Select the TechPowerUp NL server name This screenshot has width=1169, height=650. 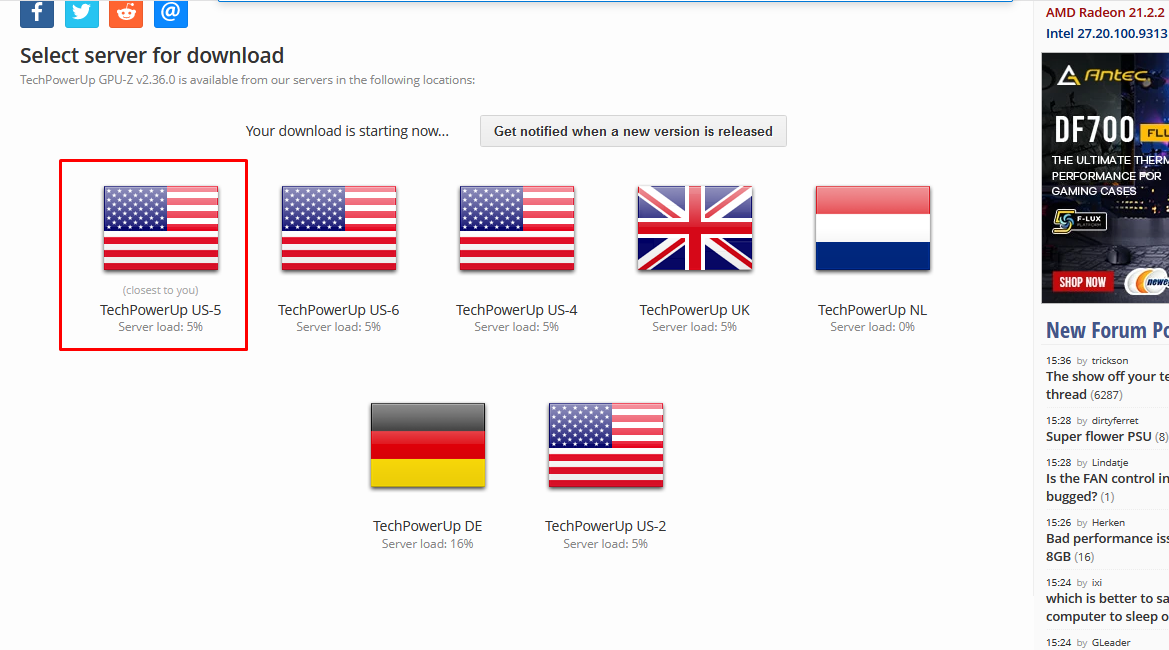point(872,310)
